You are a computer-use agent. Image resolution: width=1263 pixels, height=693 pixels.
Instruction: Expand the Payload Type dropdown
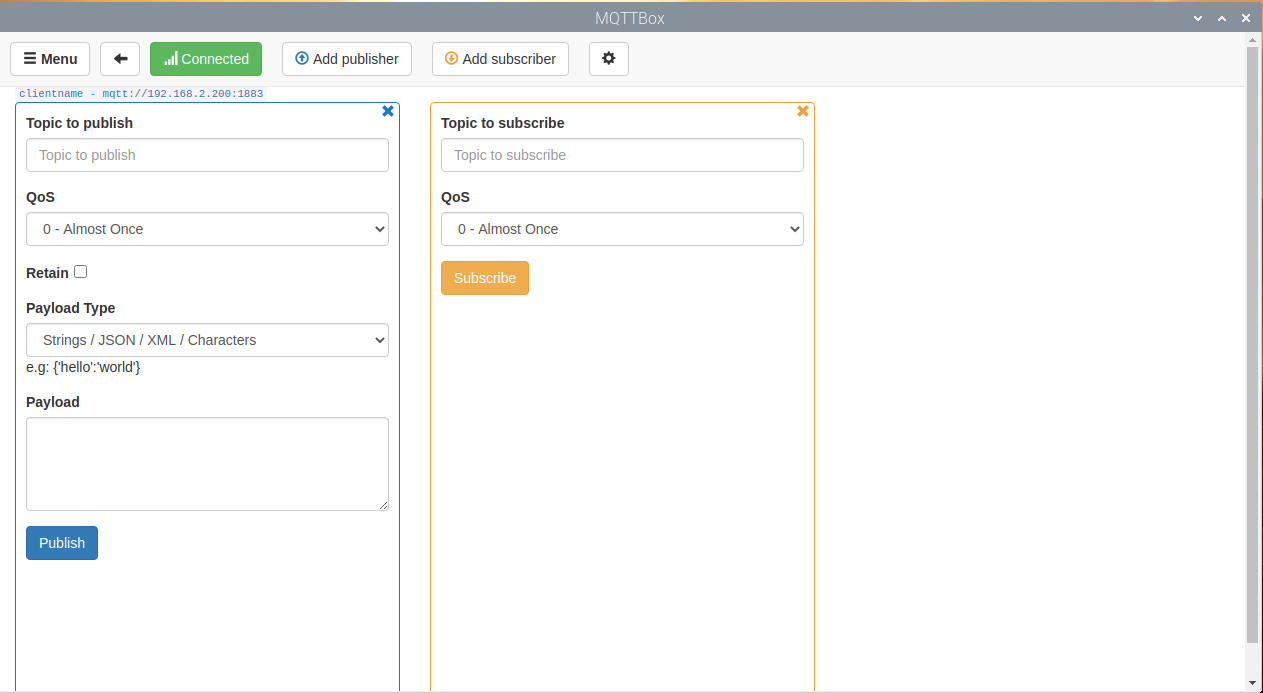pyautogui.click(x=207, y=340)
